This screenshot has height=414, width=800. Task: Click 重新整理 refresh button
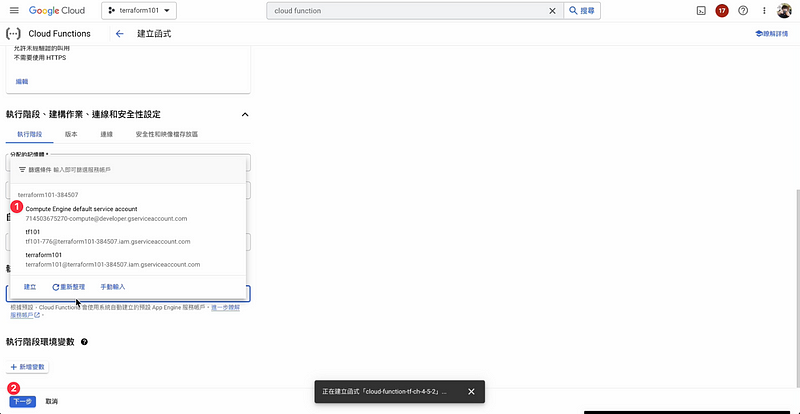tap(68, 287)
